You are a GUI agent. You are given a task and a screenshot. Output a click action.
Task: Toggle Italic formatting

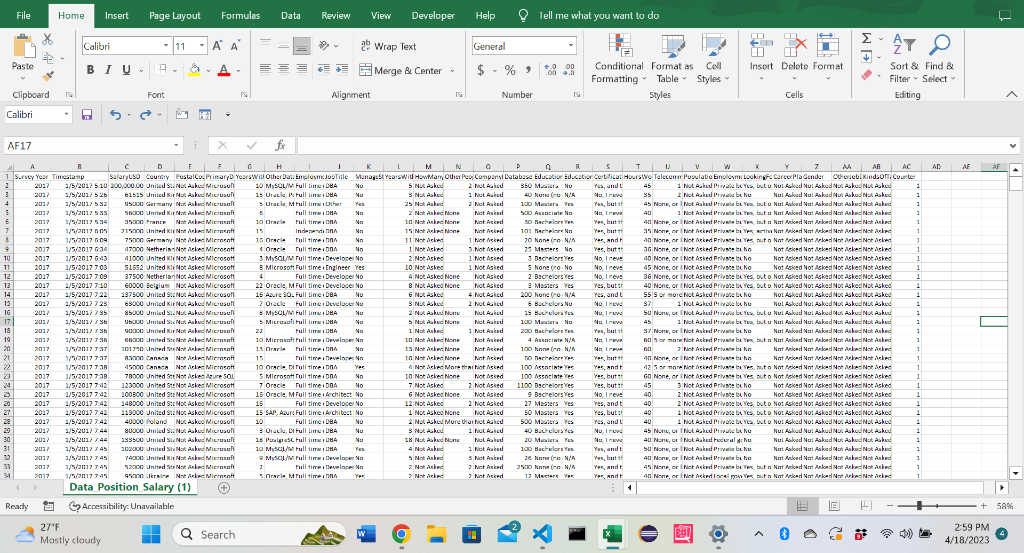coord(108,70)
